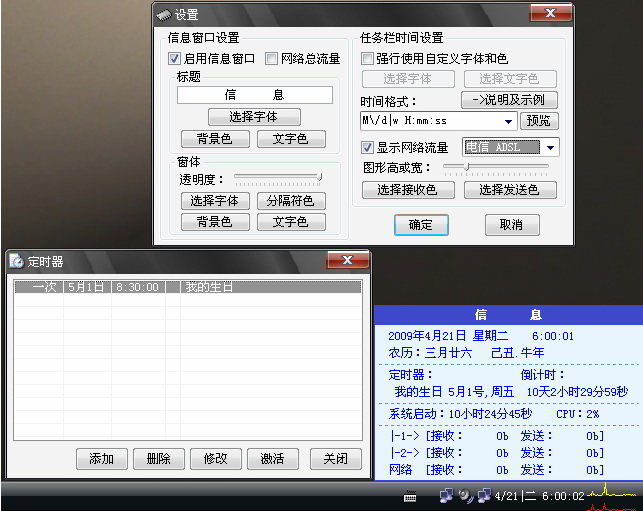This screenshot has height=511, width=643.
Task: Click the taskbar clock 6:00:02
Action: [x=563, y=496]
